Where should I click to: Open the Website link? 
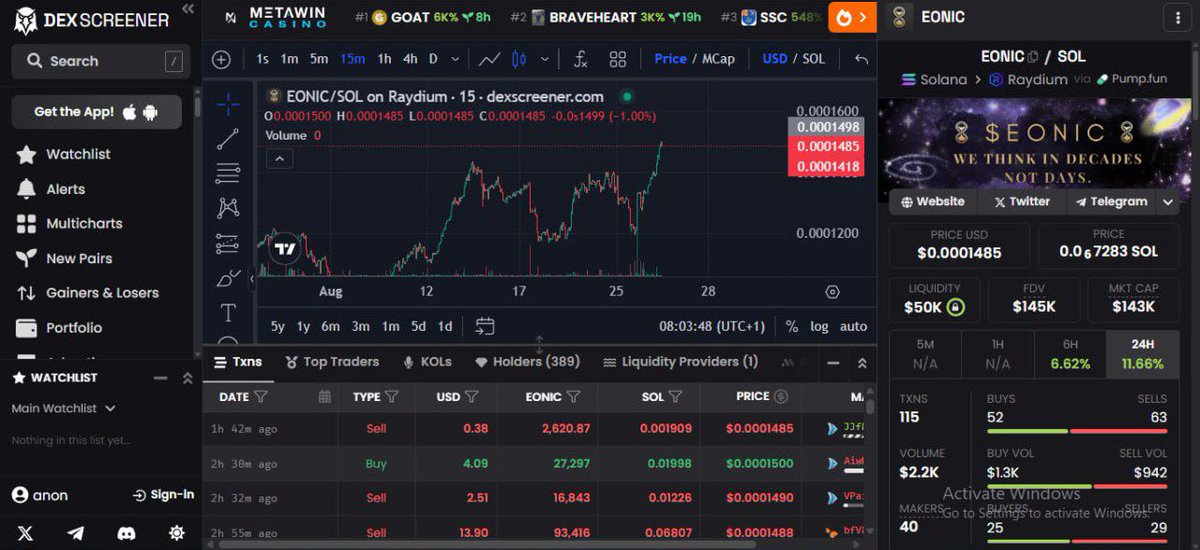click(x=932, y=202)
